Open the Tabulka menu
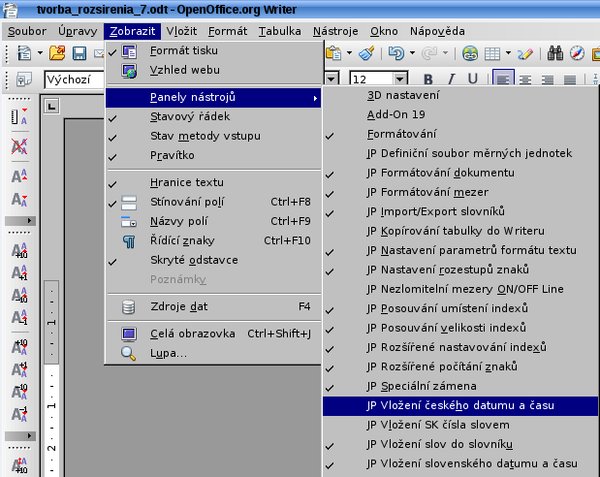Image resolution: width=600 pixels, height=477 pixels. point(280,31)
